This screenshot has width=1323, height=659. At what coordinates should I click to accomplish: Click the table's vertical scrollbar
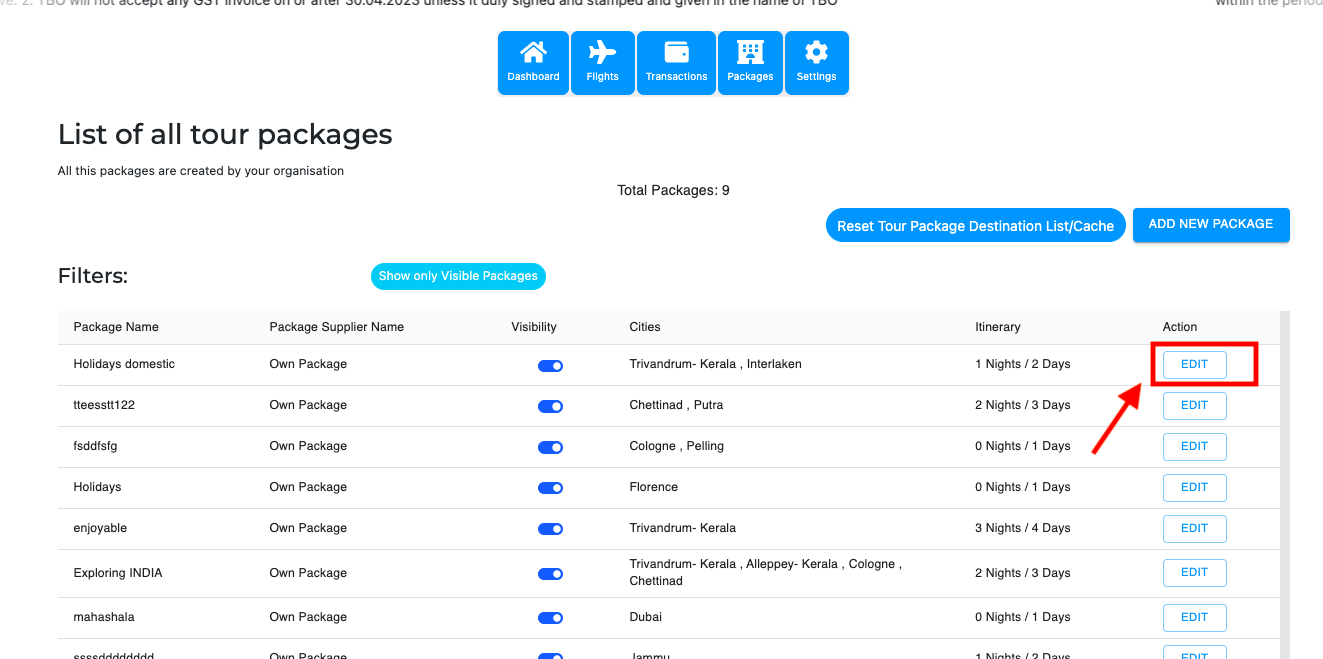1285,480
